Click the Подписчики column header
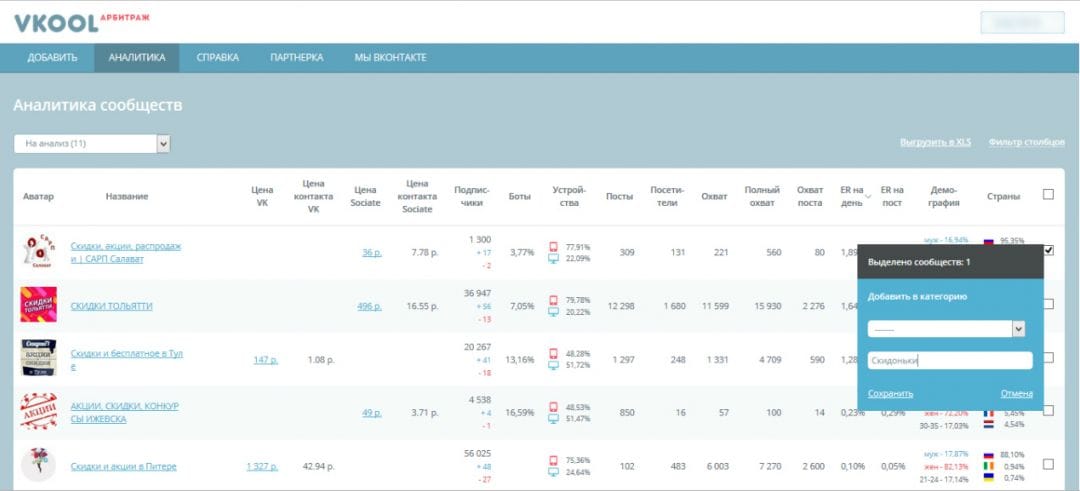The height and width of the screenshot is (491, 1080). point(472,196)
